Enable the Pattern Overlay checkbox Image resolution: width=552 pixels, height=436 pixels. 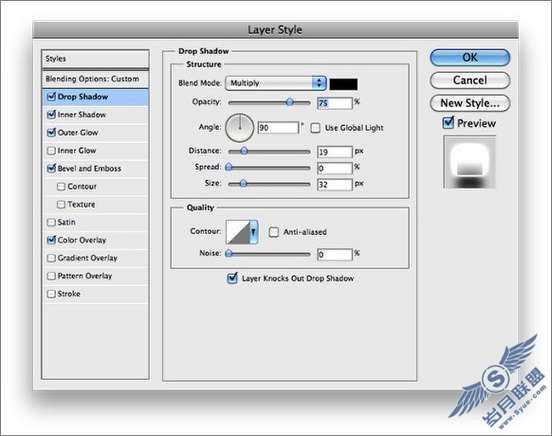coord(51,276)
